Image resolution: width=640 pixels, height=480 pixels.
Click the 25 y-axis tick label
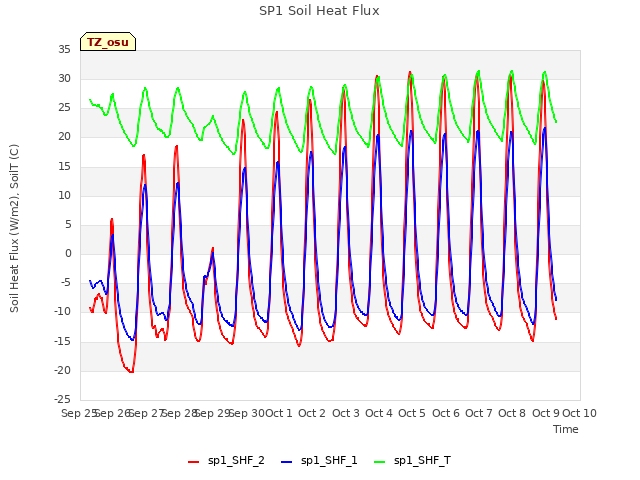coord(64,108)
